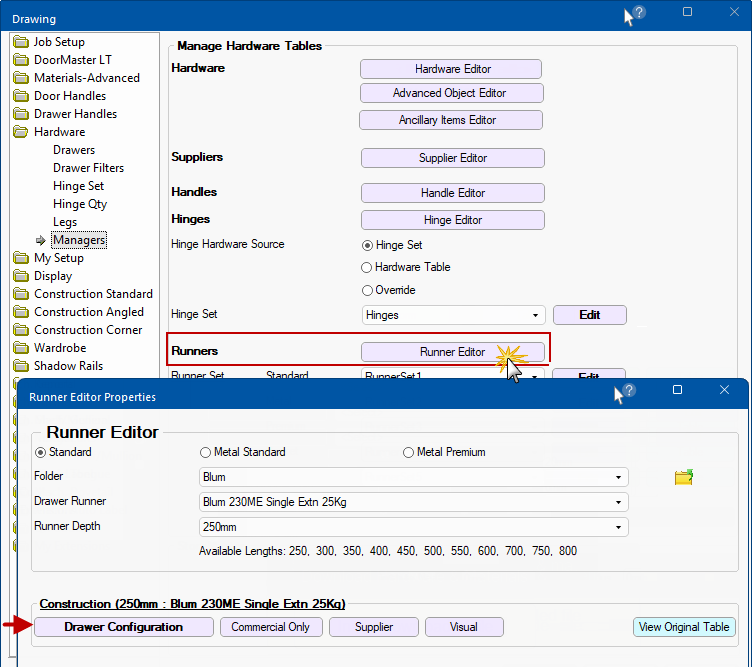Click the yellow folder icon beside Folder dropdown
Screen dimensions: 752x667
[x=683, y=477]
